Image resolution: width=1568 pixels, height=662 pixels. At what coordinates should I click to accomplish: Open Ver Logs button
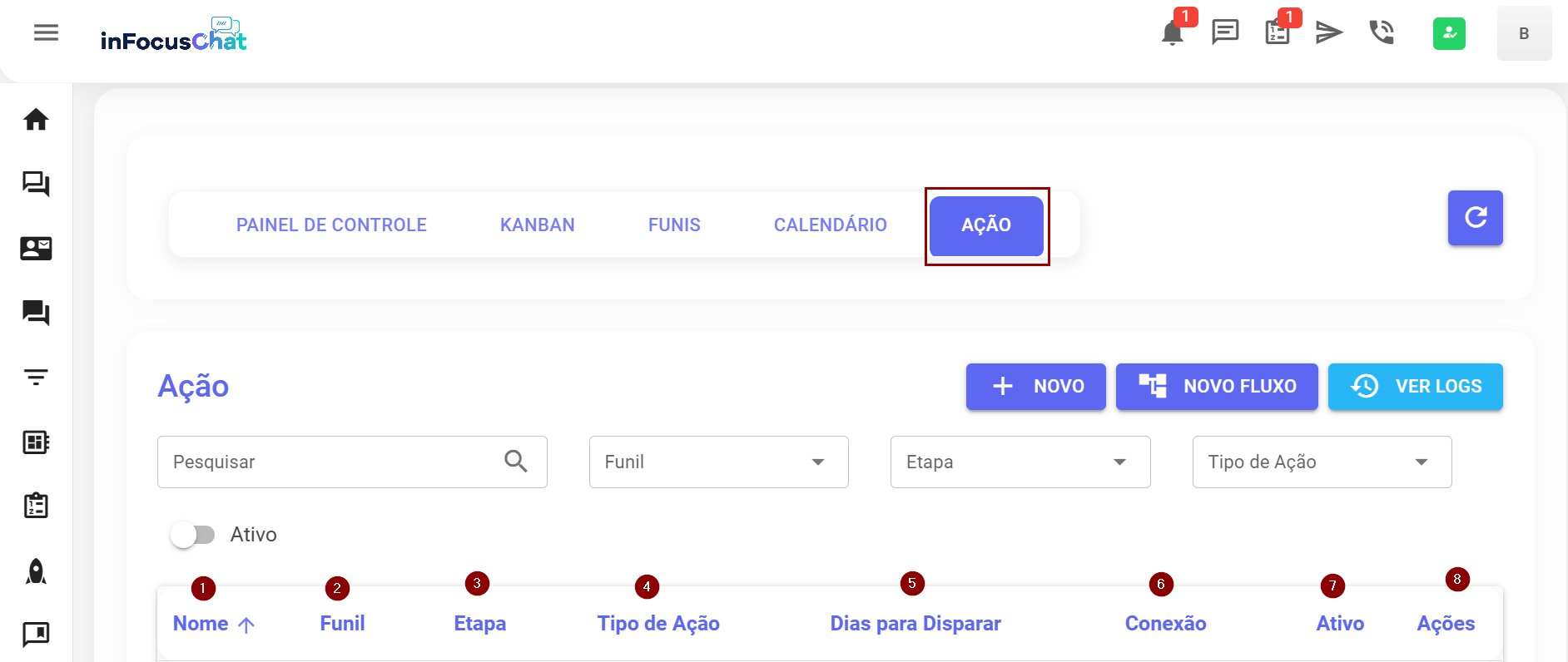coord(1415,387)
